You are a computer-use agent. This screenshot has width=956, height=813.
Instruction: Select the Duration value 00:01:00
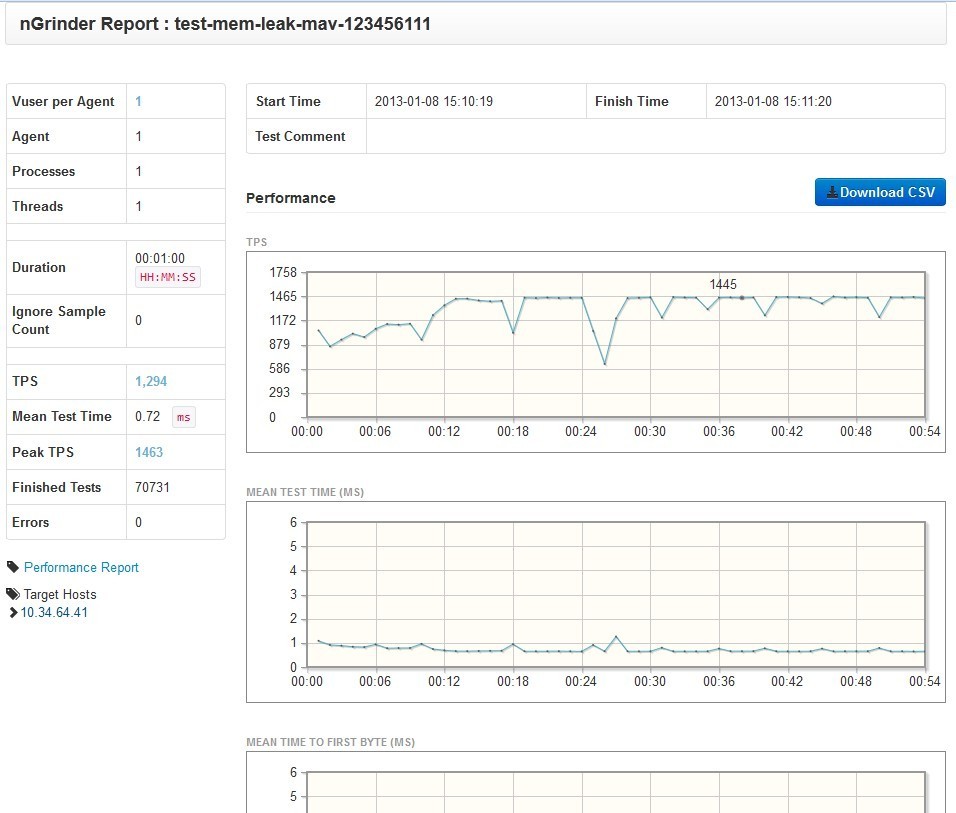(160, 258)
